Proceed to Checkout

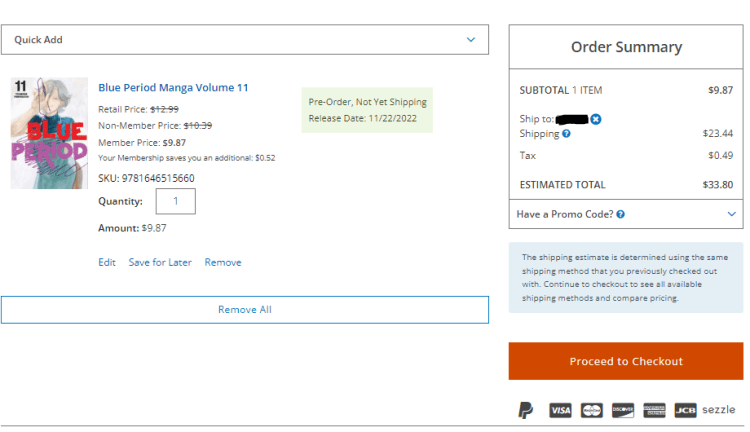point(626,361)
